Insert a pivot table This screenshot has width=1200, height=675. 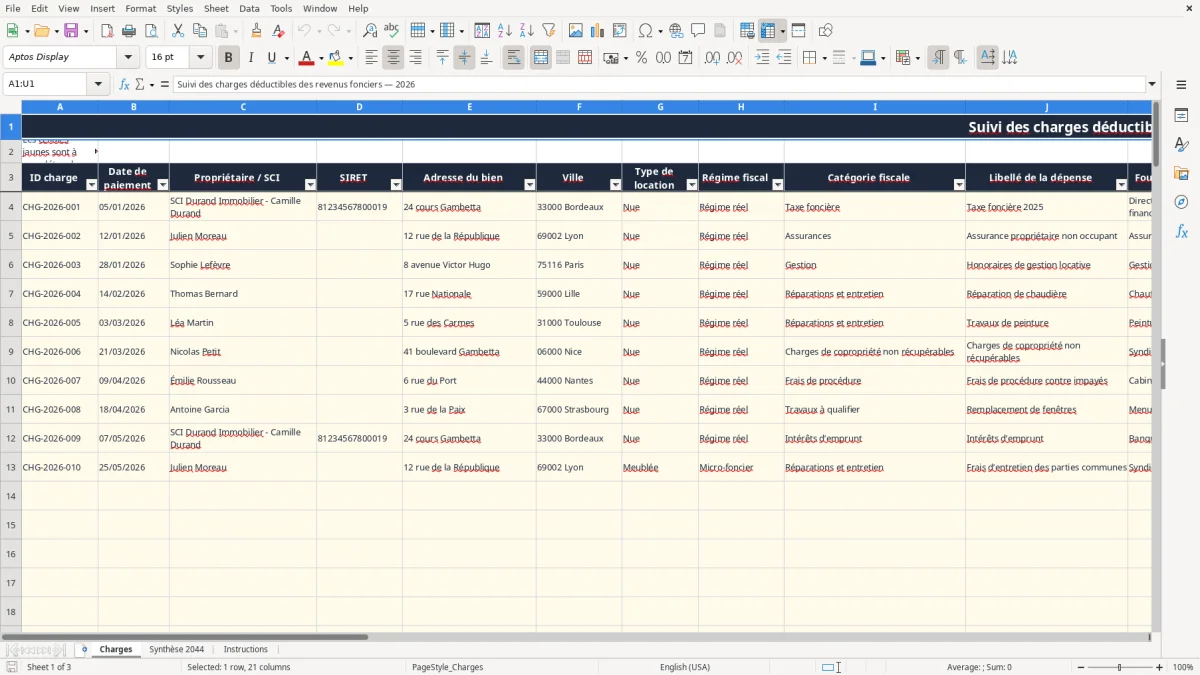[x=620, y=31]
